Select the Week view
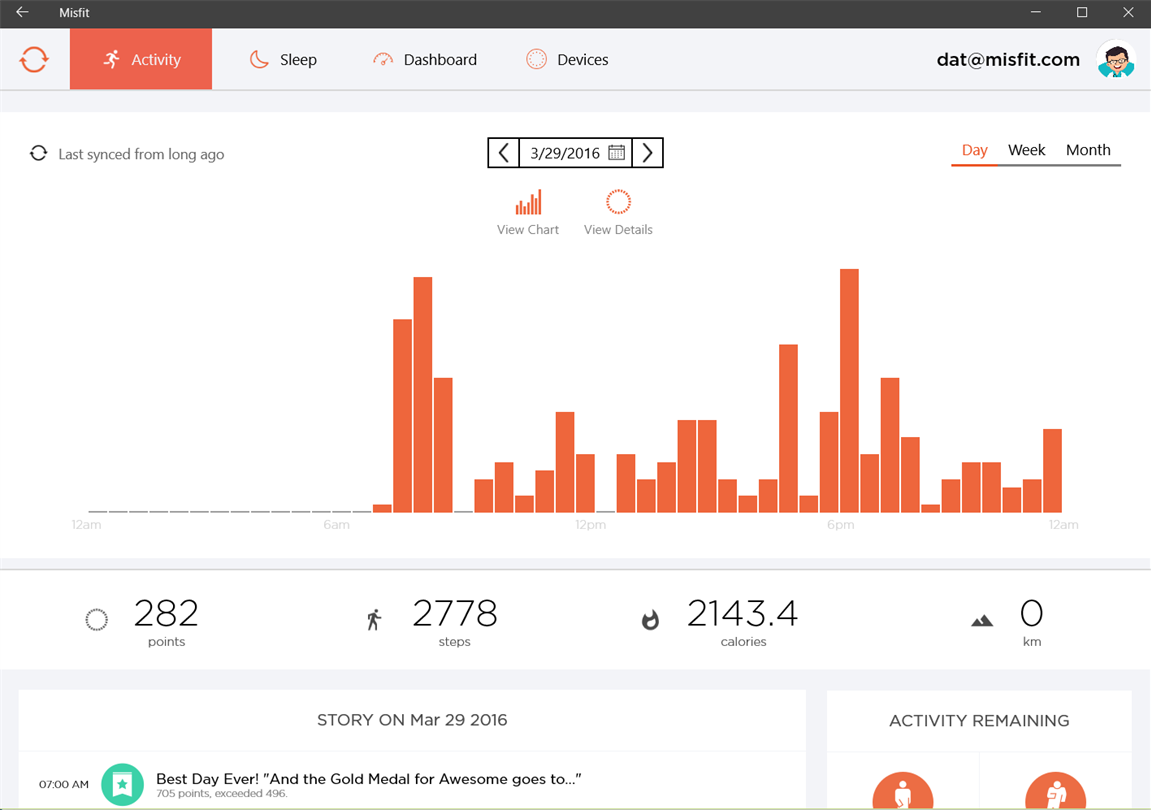This screenshot has height=810, width=1151. click(x=1026, y=150)
